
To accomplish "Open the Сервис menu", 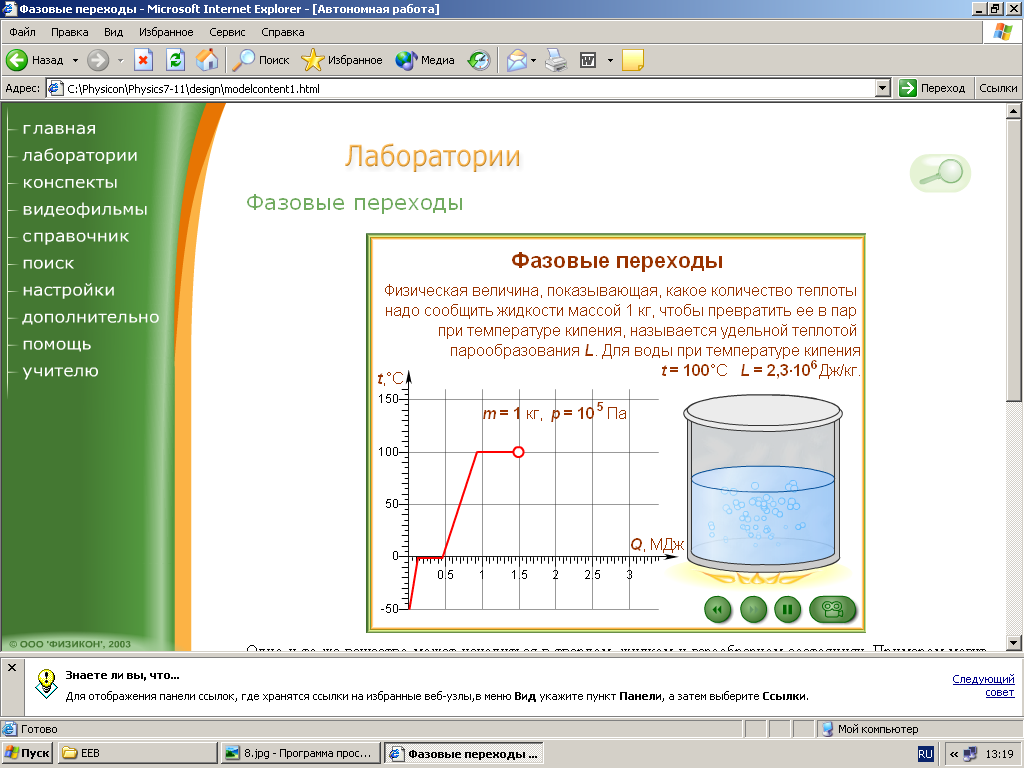I will tap(227, 32).
